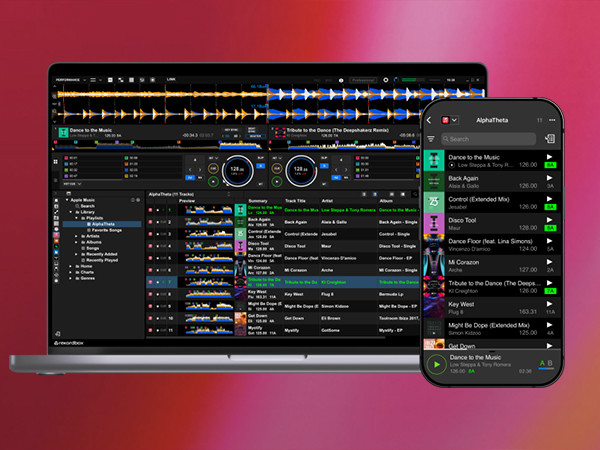
Task: Open the PERFORMANCE mode dropdown
Action: (x=71, y=80)
